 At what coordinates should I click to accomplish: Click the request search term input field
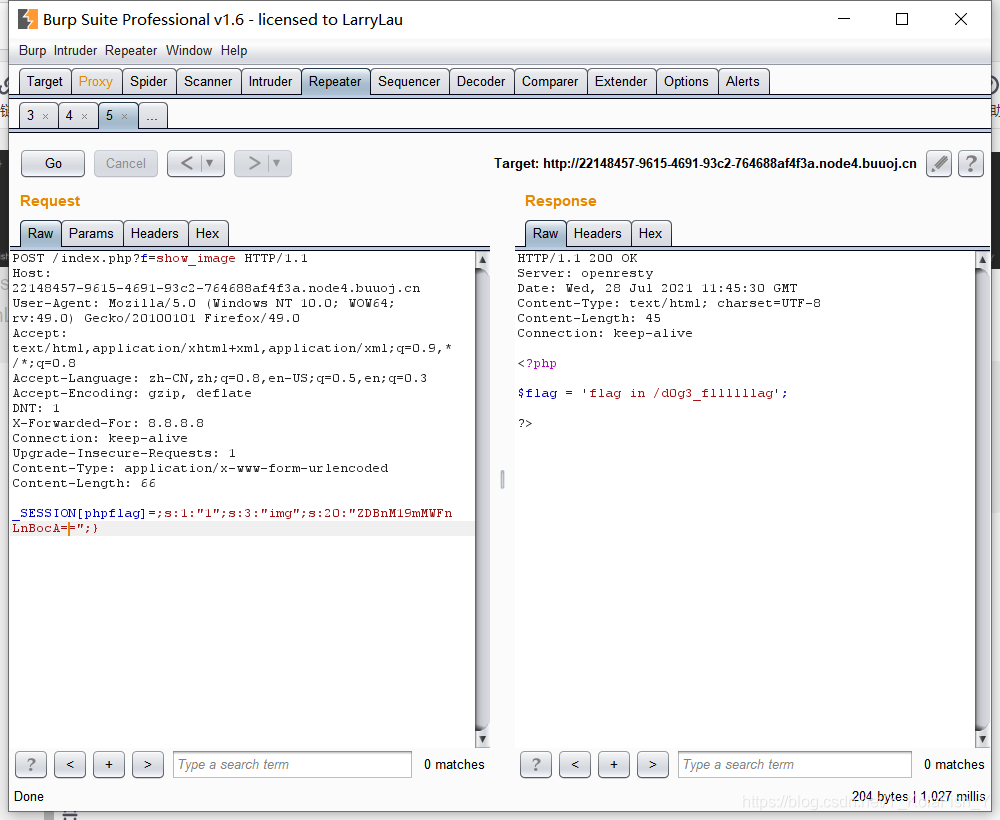click(x=292, y=765)
